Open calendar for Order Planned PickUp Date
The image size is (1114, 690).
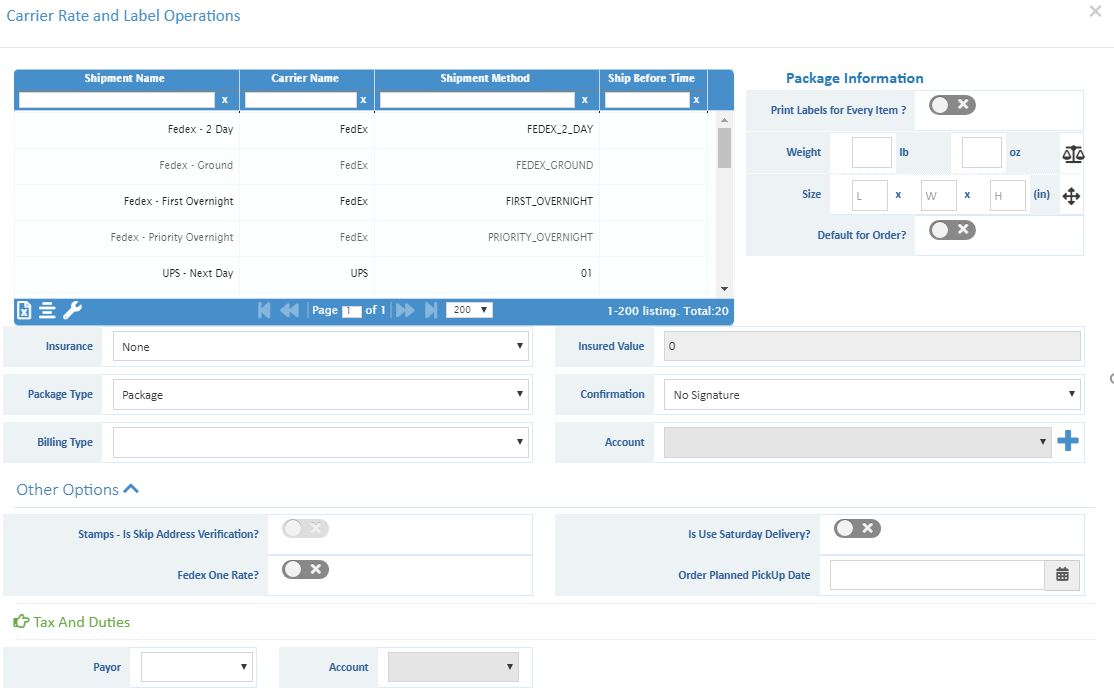[x=1062, y=575]
